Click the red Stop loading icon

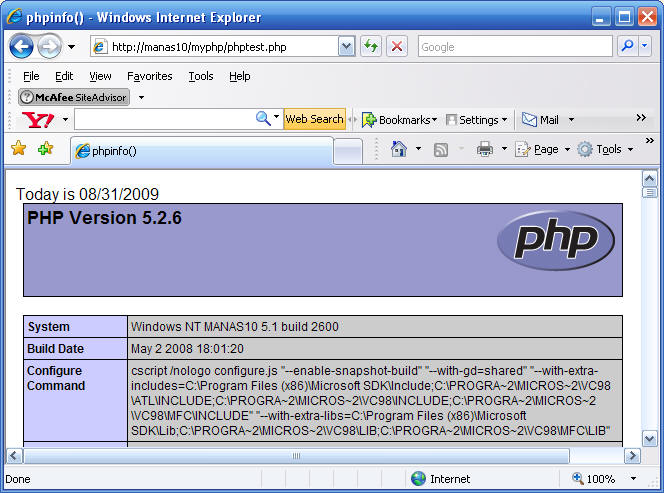point(397,46)
